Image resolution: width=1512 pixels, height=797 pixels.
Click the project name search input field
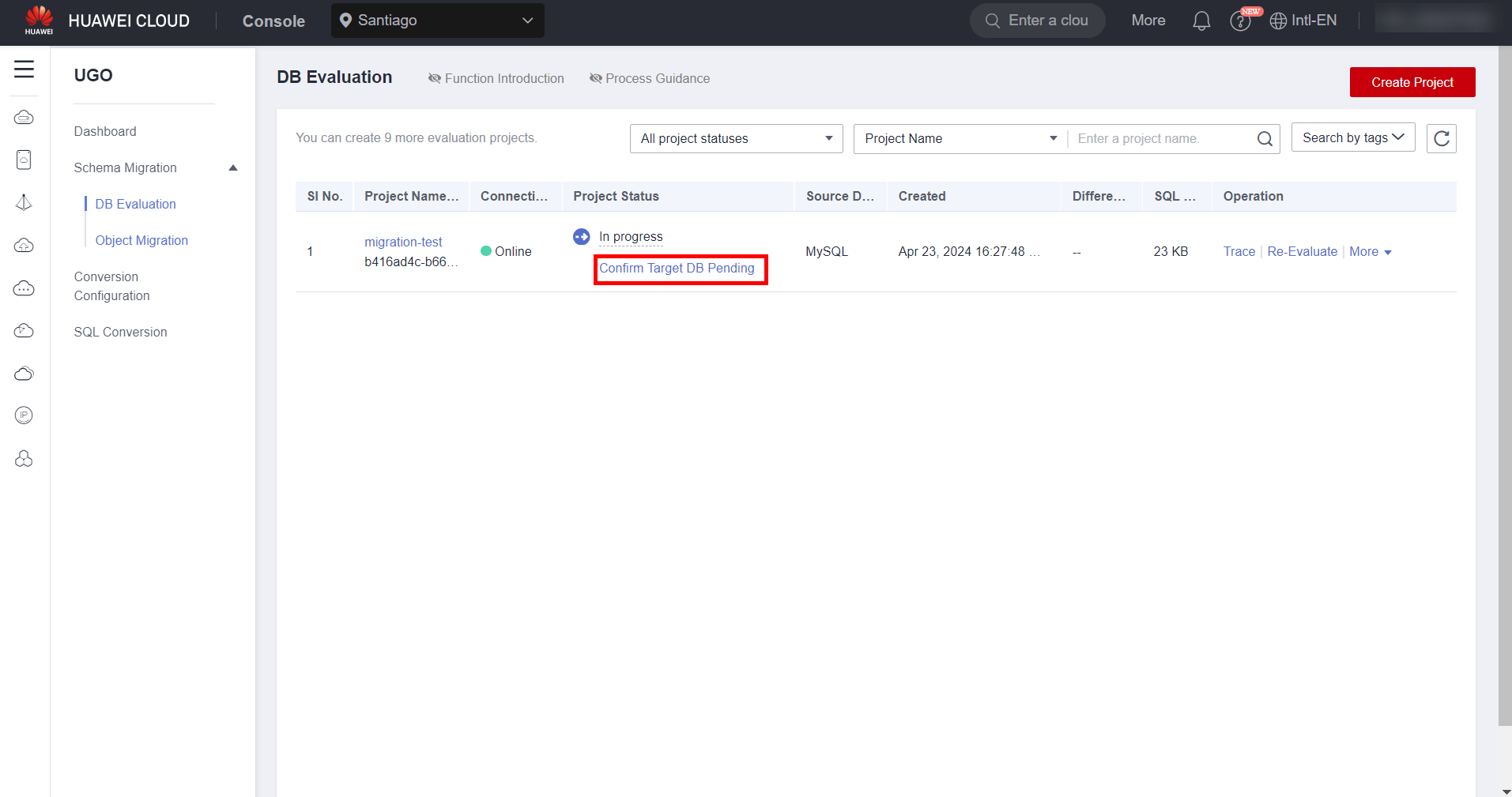click(x=1158, y=138)
